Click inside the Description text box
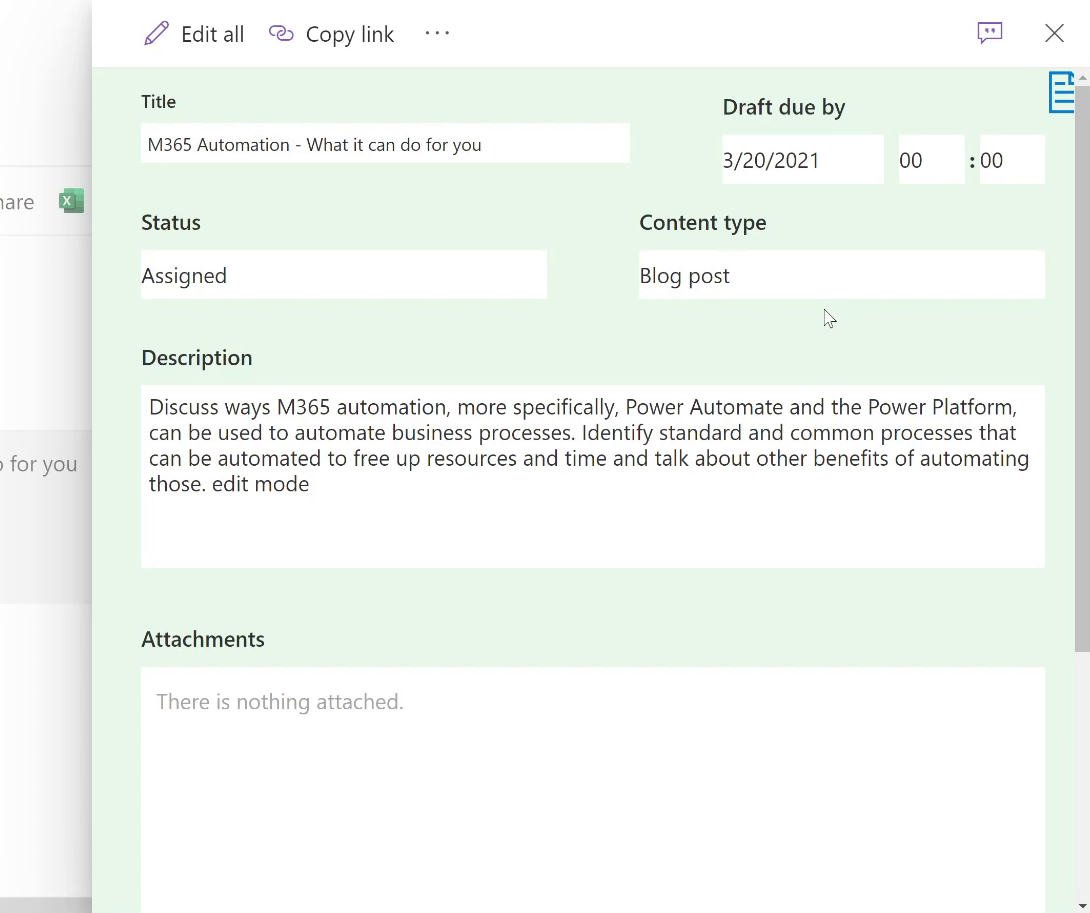 click(593, 476)
